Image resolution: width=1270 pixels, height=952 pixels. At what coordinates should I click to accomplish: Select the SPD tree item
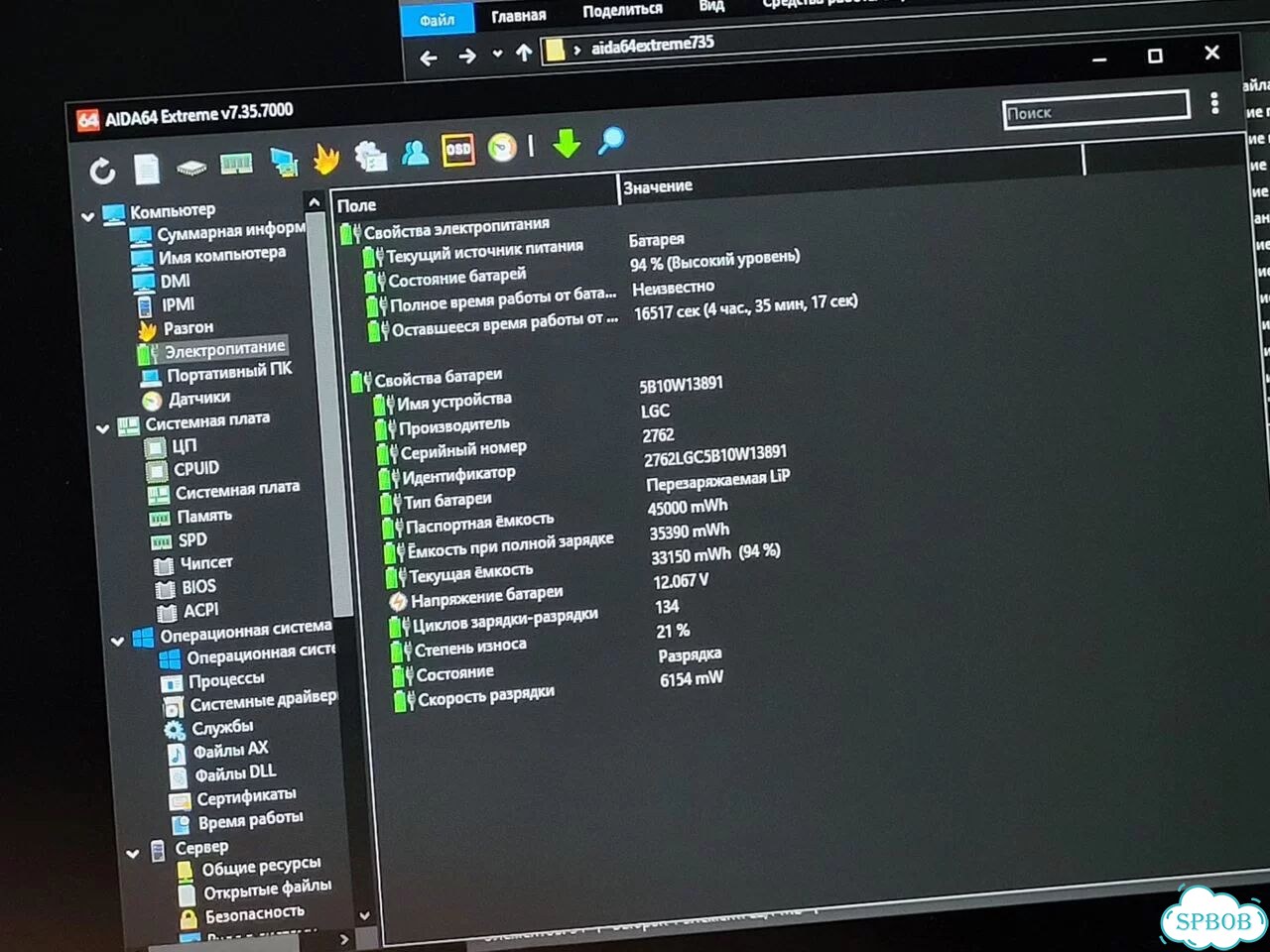click(x=180, y=541)
